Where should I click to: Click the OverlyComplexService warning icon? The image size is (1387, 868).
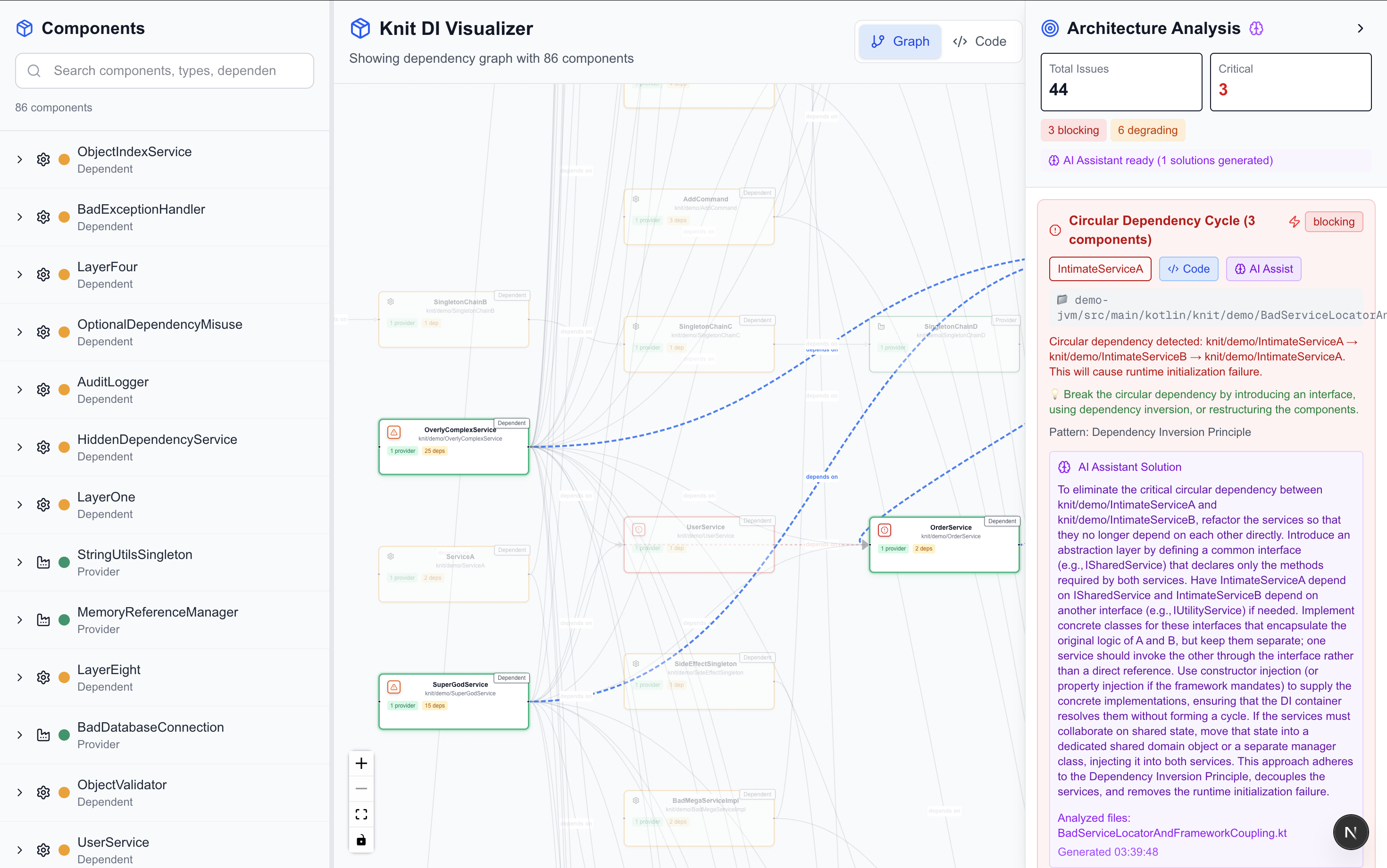394,432
